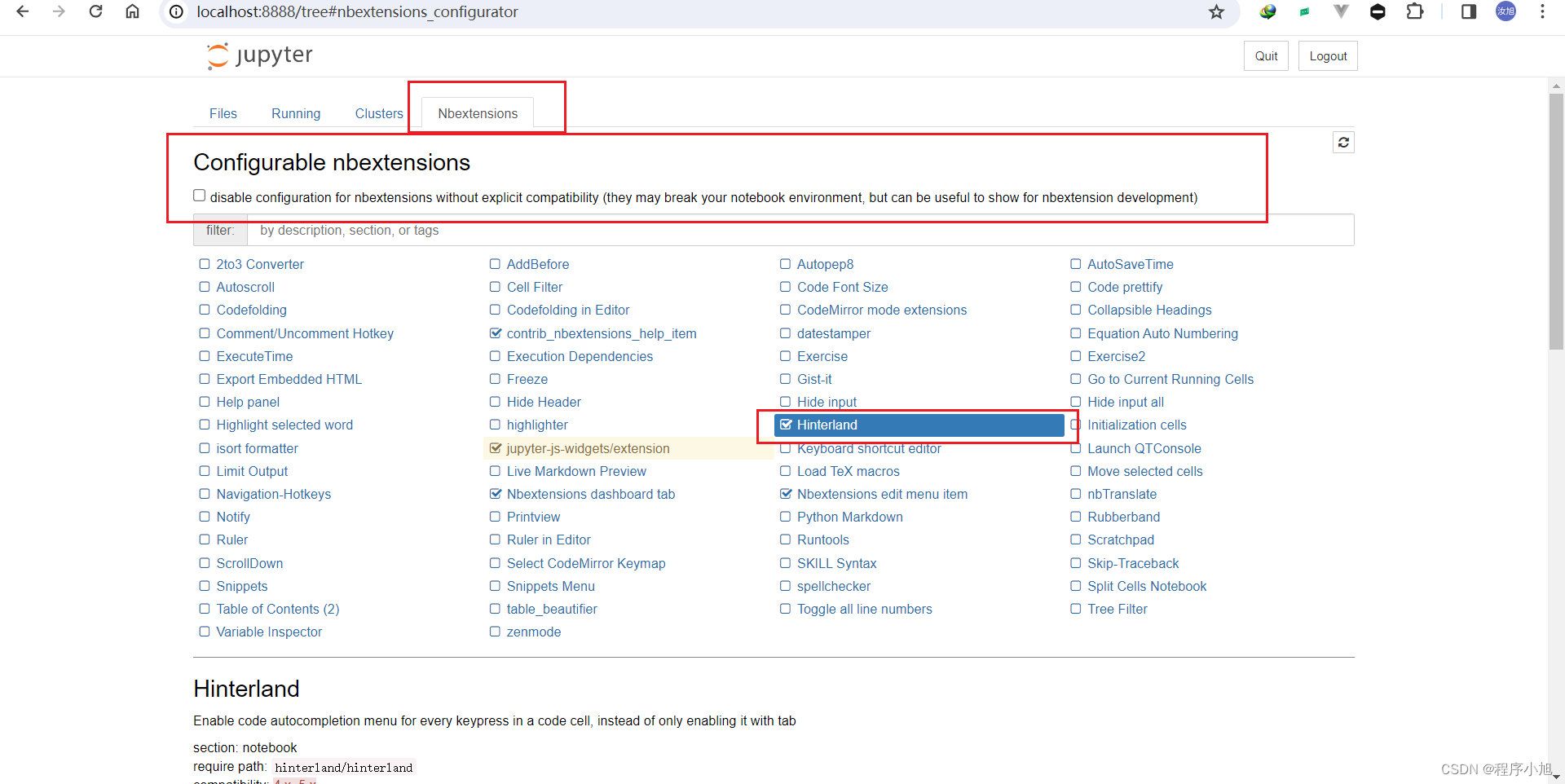This screenshot has height=784, width=1565.
Task: Select Split Cells Notebook extension
Action: [1147, 586]
